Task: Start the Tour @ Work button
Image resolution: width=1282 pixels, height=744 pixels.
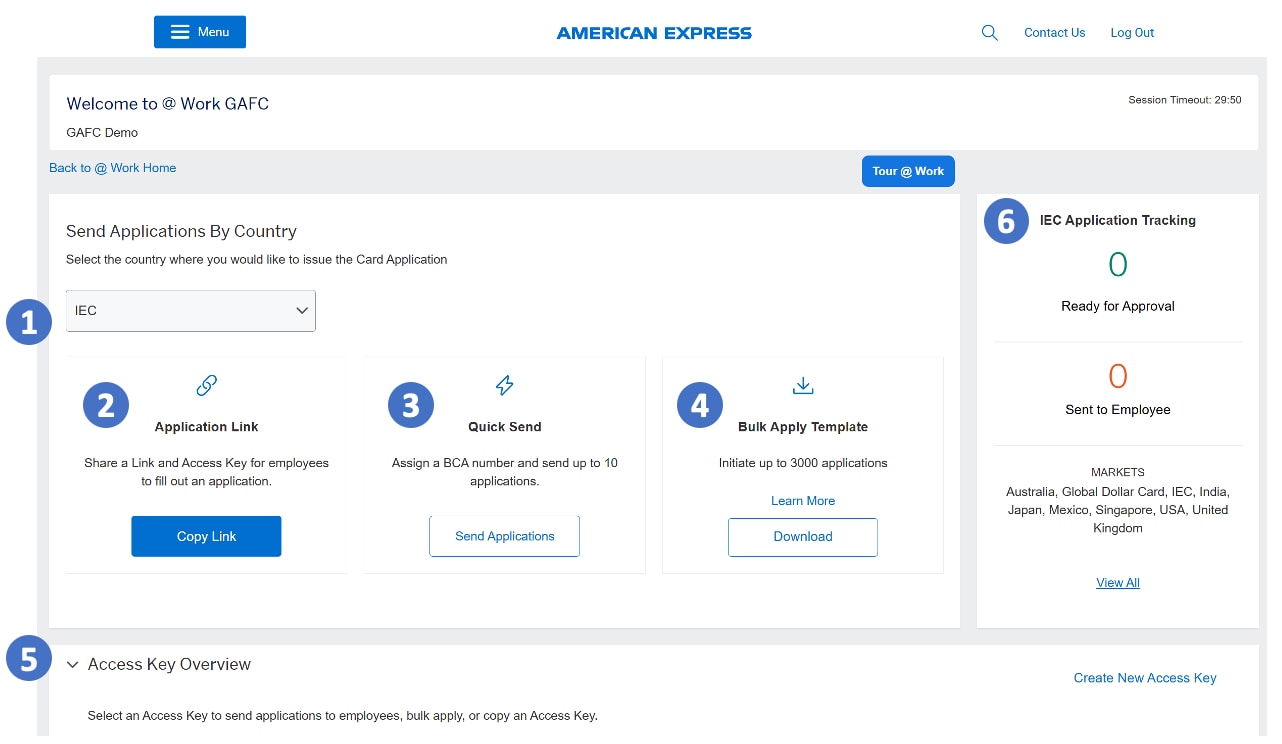Action: tap(908, 171)
